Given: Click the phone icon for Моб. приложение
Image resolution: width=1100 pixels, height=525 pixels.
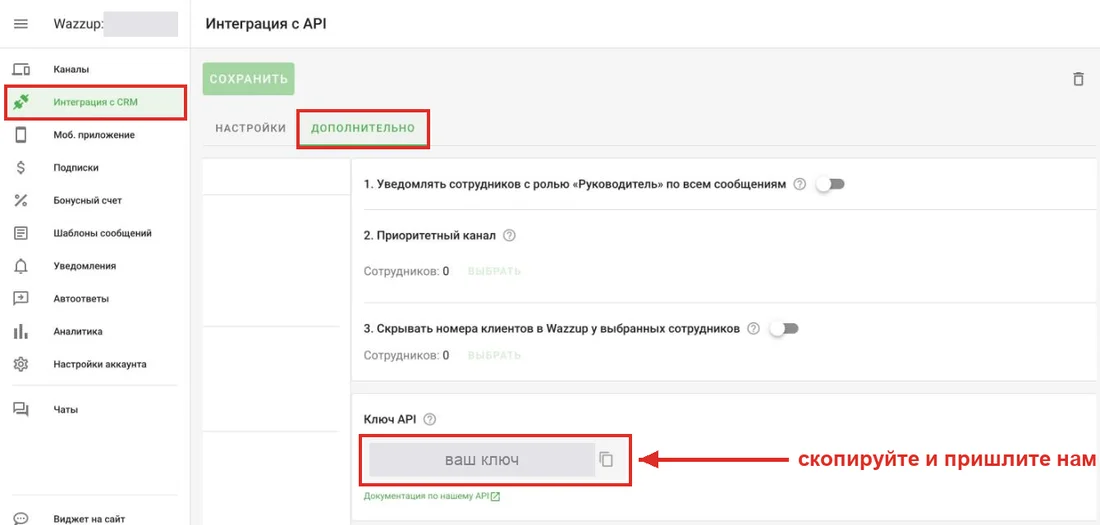Looking at the screenshot, I should click(x=21, y=135).
